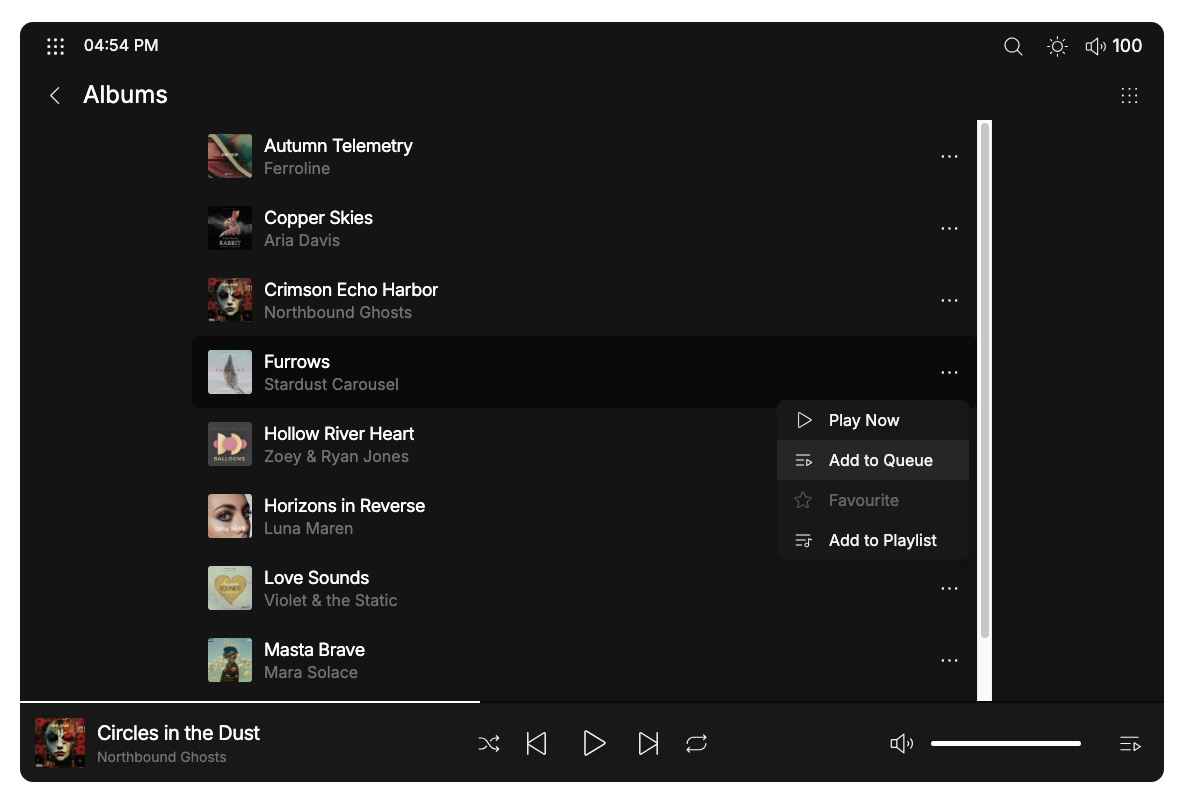Open the search magnifier icon
1182x804 pixels.
point(1013,46)
